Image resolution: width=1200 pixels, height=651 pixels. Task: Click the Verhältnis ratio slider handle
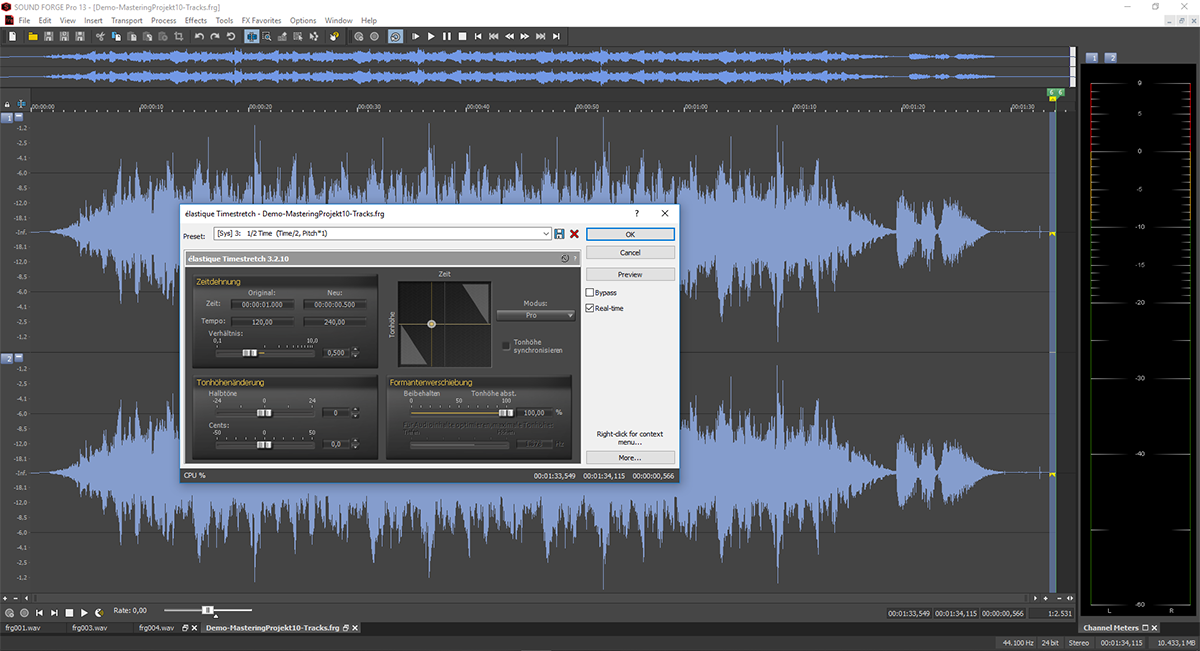tap(250, 353)
